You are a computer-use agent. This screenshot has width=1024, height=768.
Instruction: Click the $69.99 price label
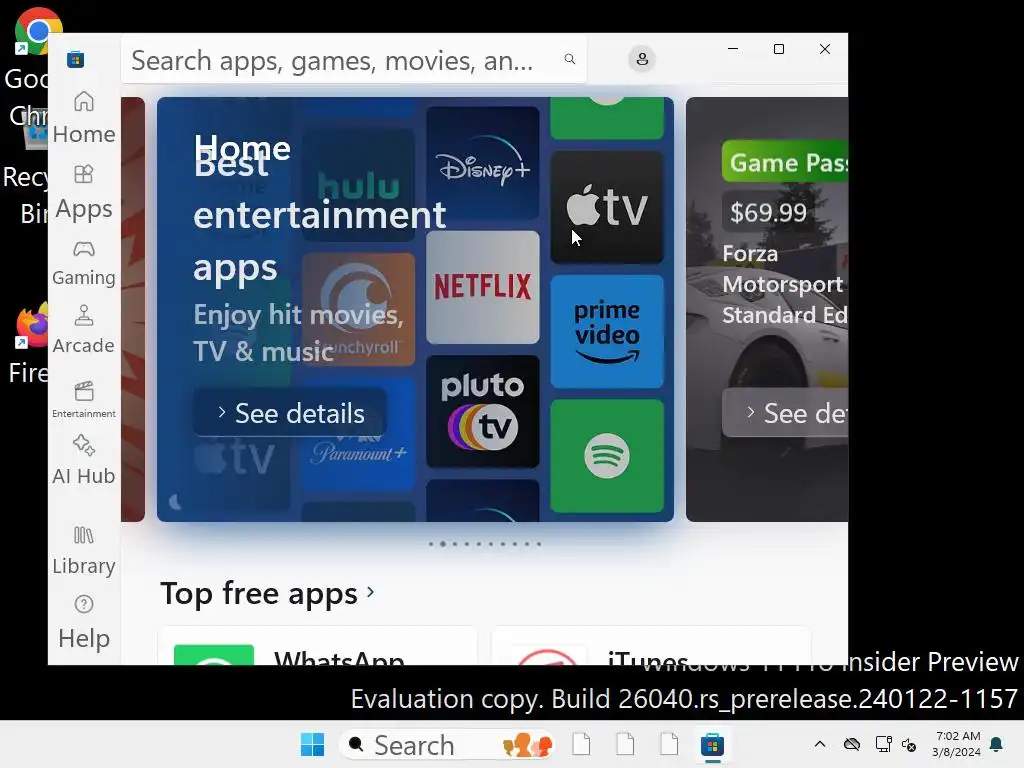coord(768,212)
